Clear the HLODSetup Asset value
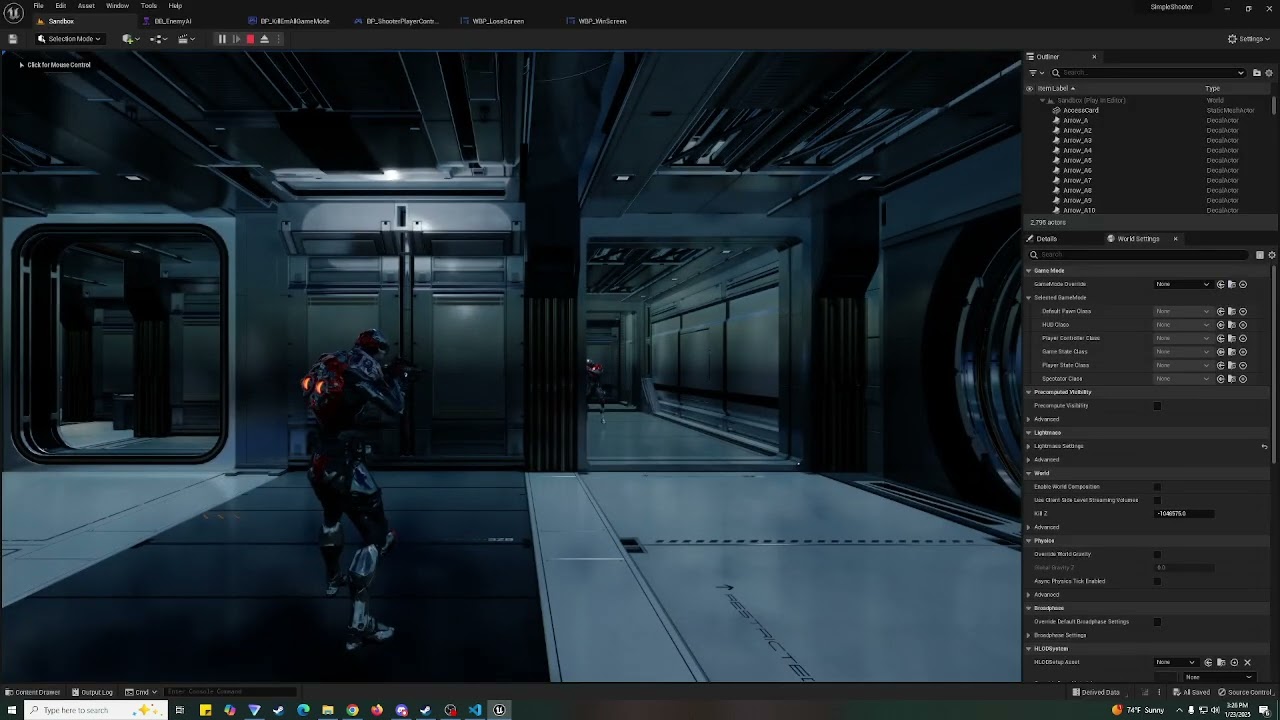This screenshot has height=720, width=1280. coord(1247,662)
